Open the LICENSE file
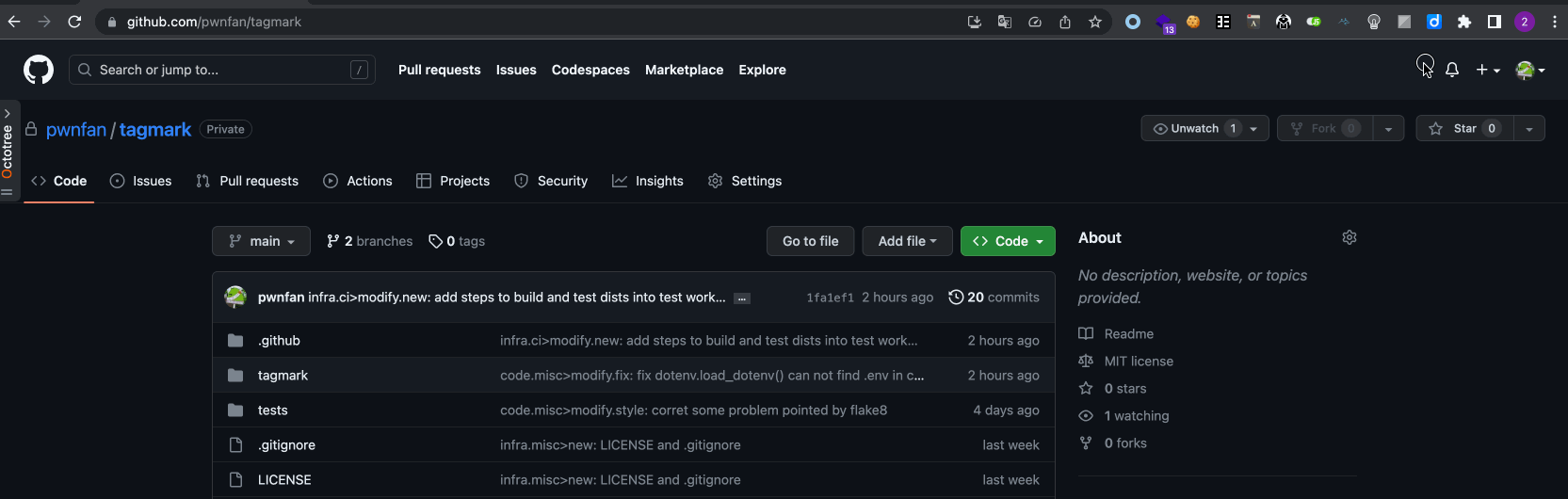Image resolution: width=1568 pixels, height=499 pixels. [284, 480]
